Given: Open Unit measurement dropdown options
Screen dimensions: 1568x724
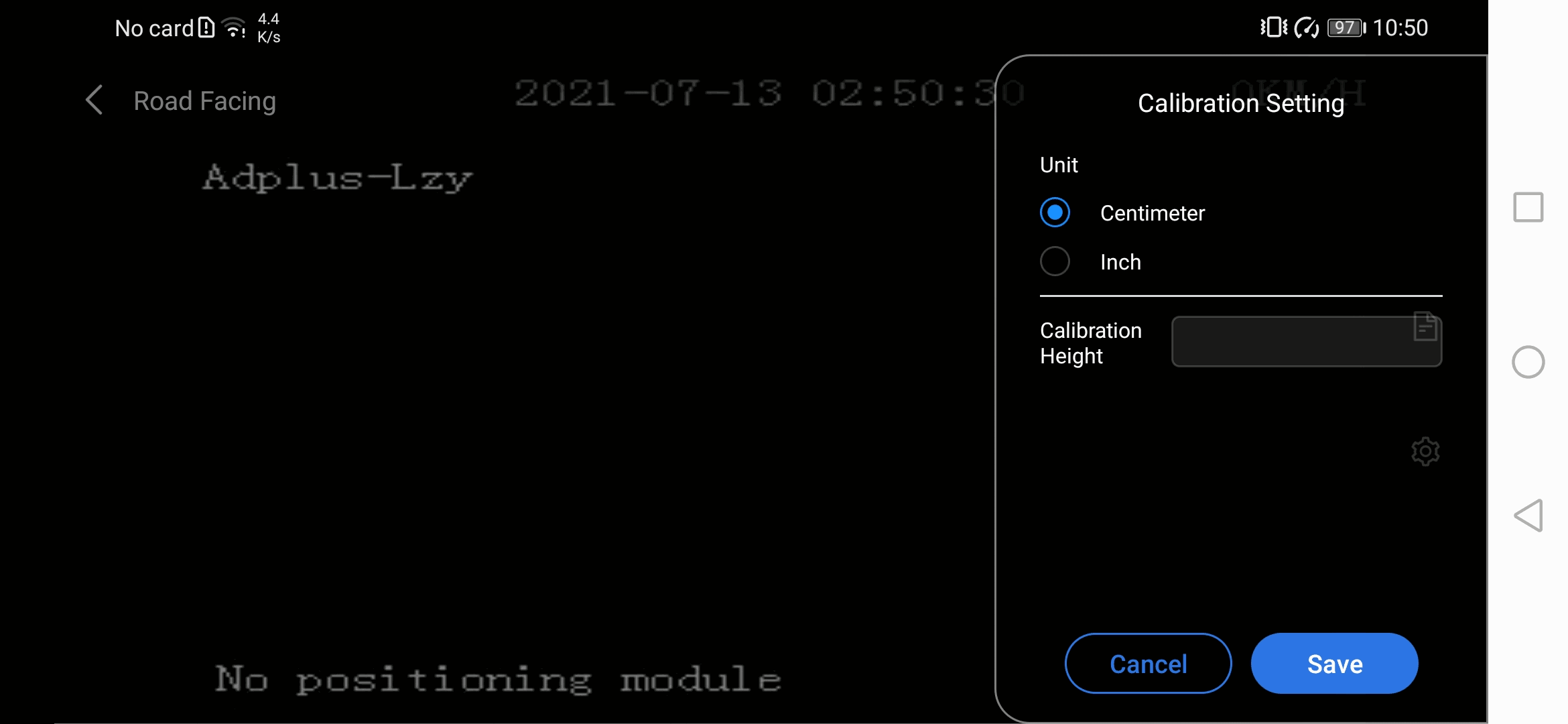Looking at the screenshot, I should pyautogui.click(x=1058, y=165).
